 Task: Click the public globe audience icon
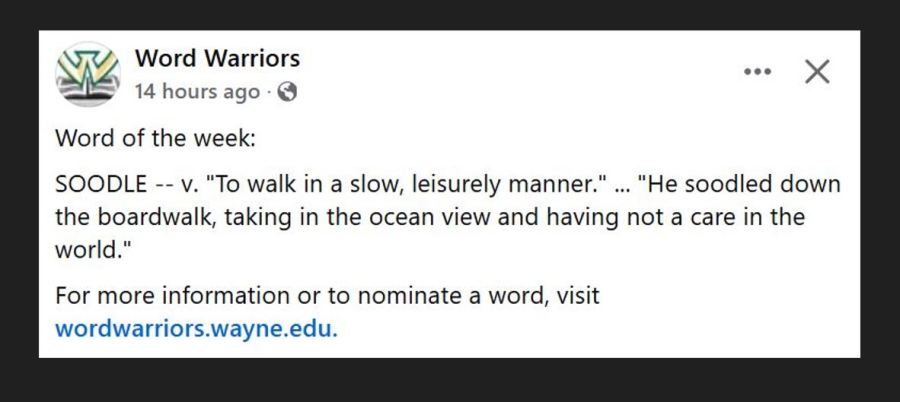click(x=287, y=92)
